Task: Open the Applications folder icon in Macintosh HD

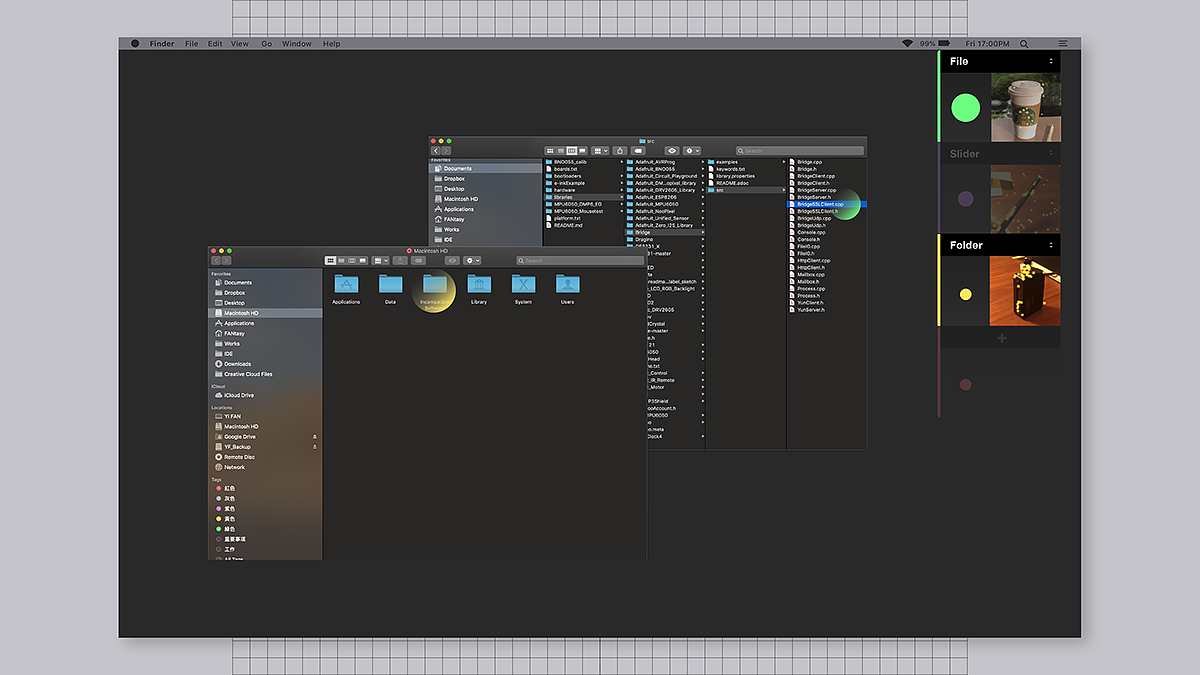Action: click(x=346, y=285)
